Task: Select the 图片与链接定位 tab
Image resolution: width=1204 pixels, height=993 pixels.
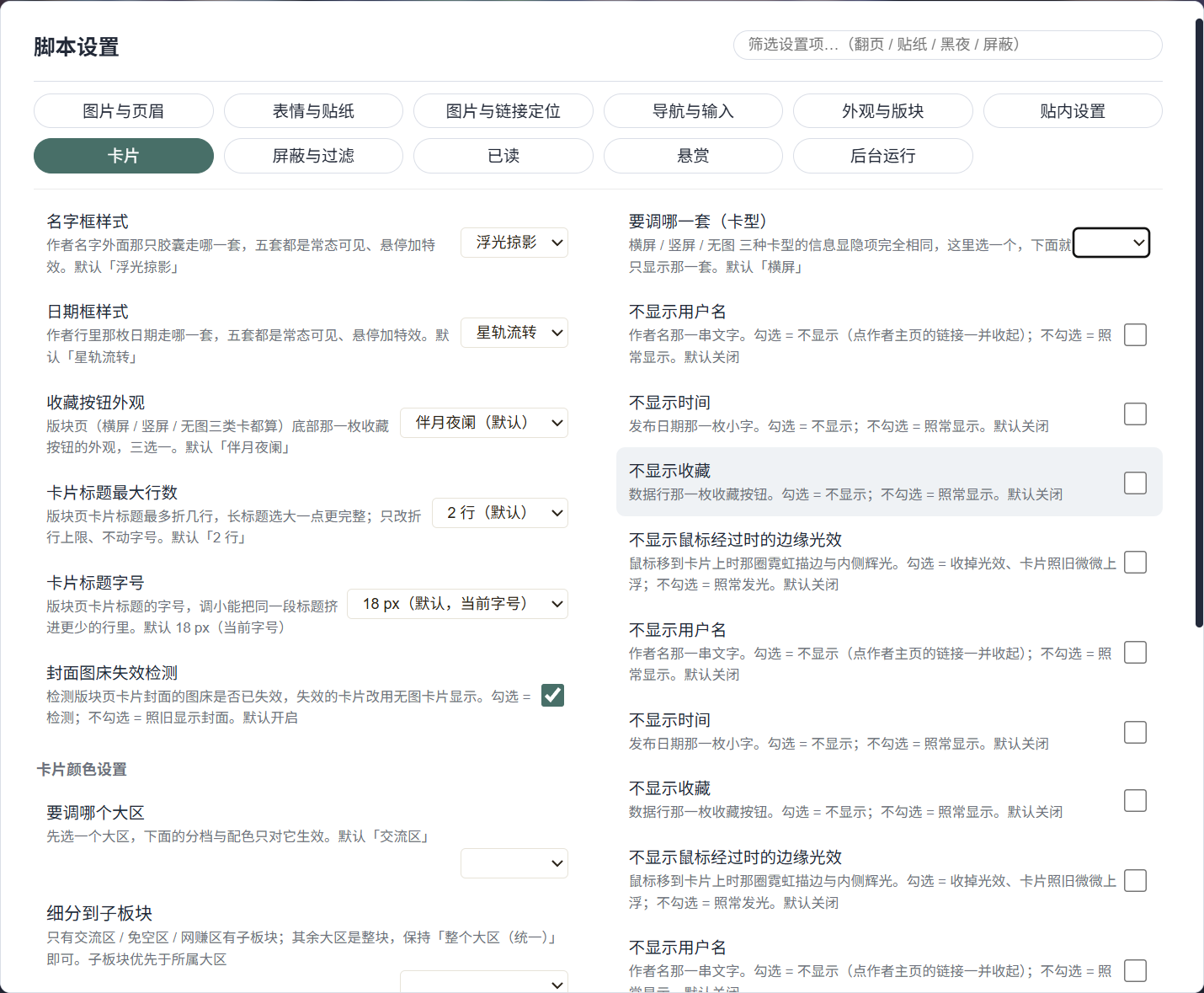Action: pyautogui.click(x=503, y=111)
